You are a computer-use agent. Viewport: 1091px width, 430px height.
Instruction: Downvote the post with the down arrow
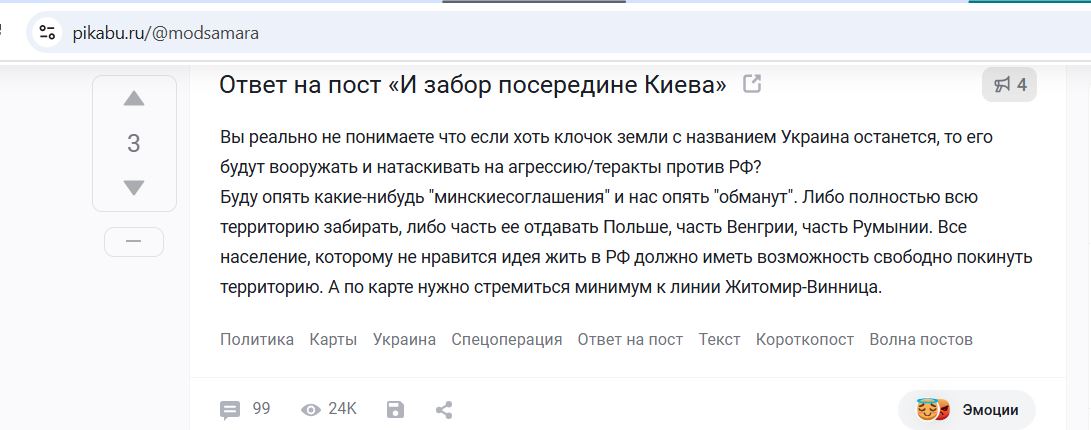(x=134, y=188)
